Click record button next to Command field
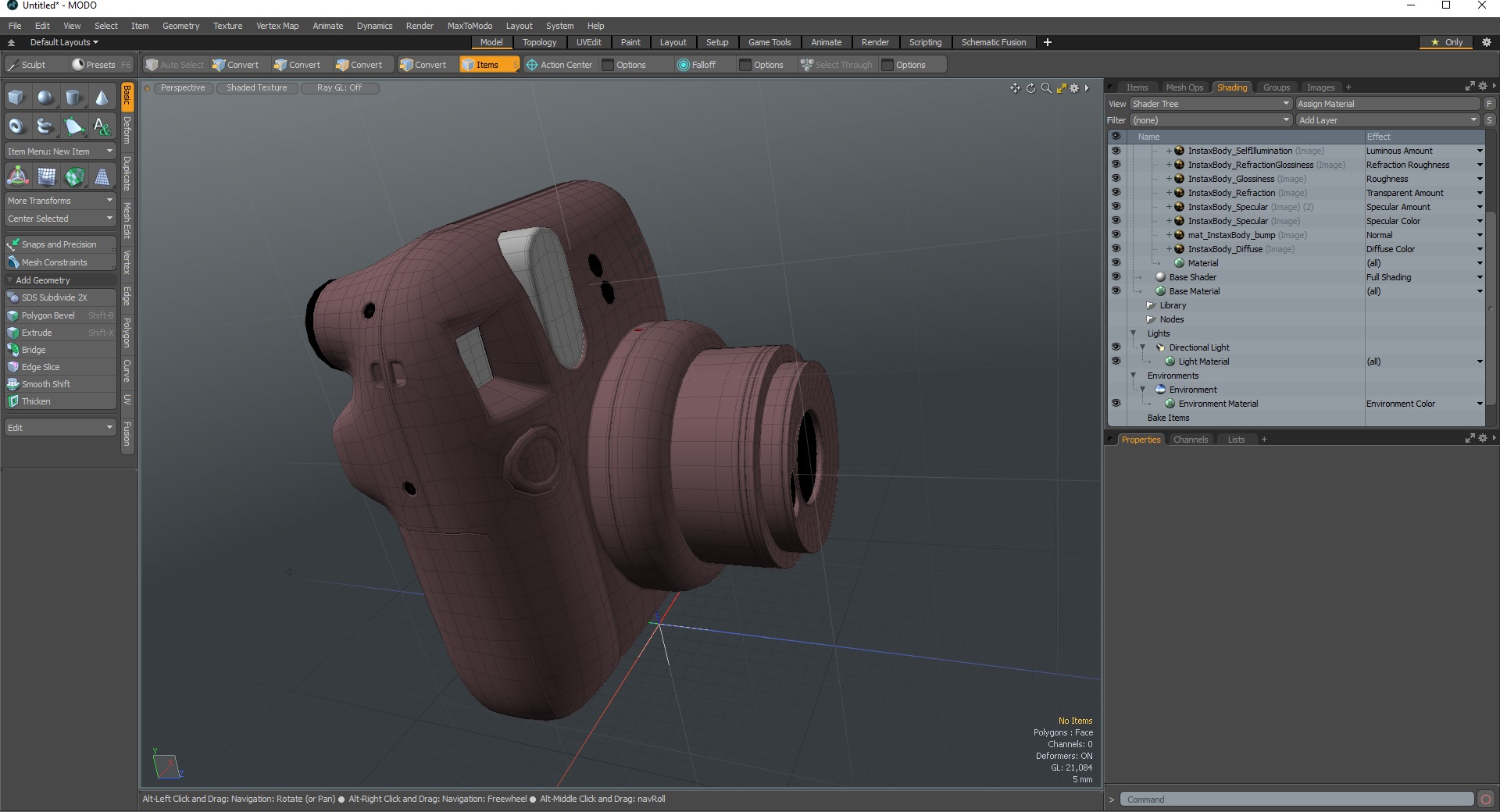 [x=1485, y=799]
